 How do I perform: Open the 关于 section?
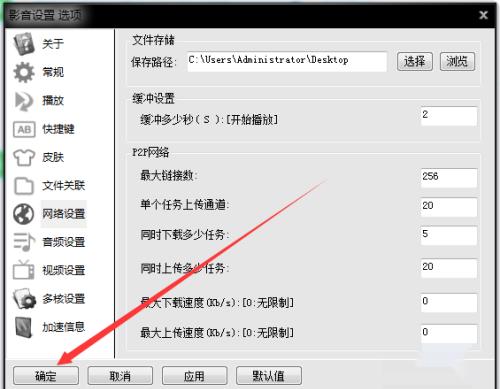(53, 44)
